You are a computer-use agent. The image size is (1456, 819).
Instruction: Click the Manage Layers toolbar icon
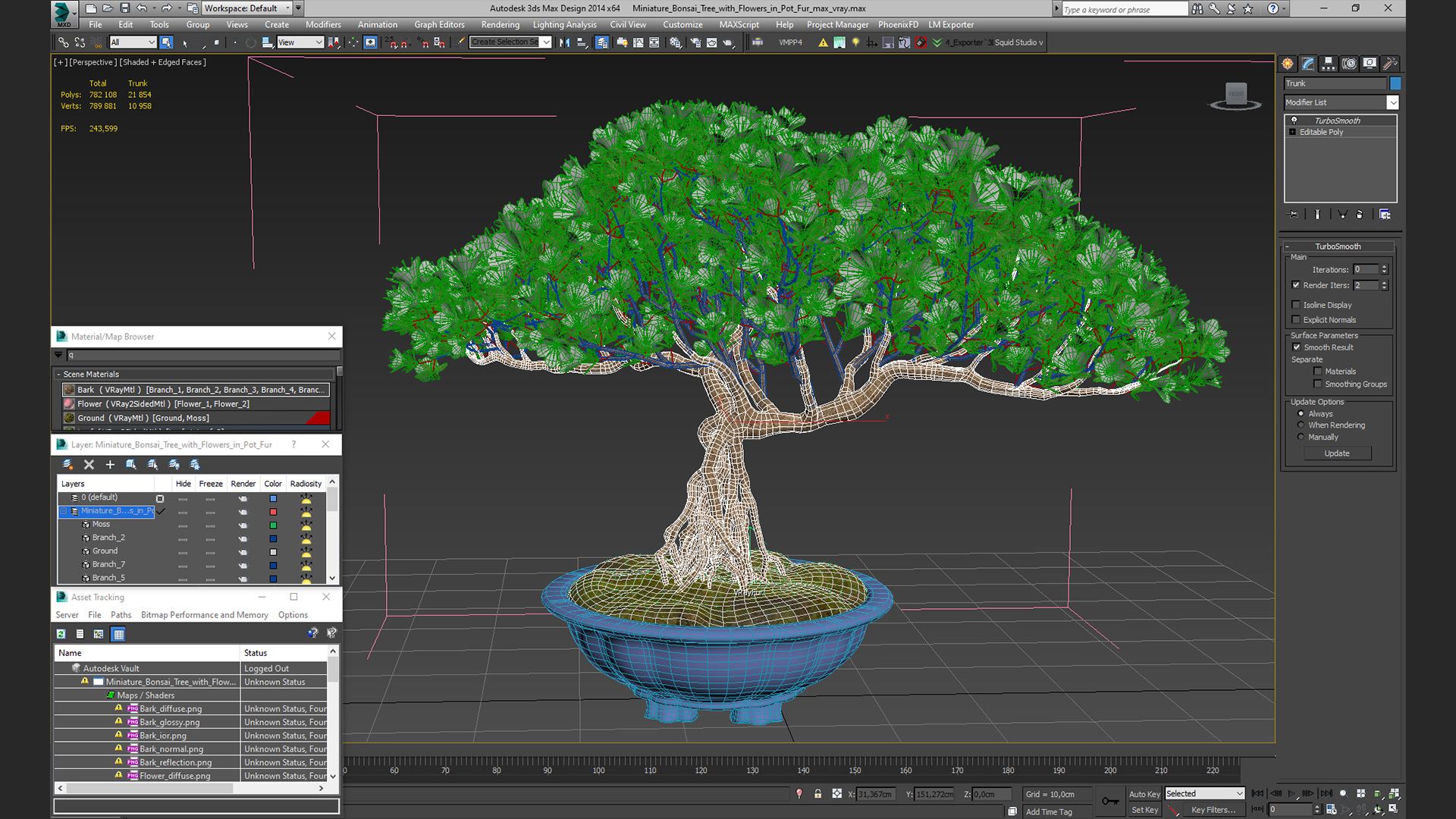pyautogui.click(x=601, y=42)
